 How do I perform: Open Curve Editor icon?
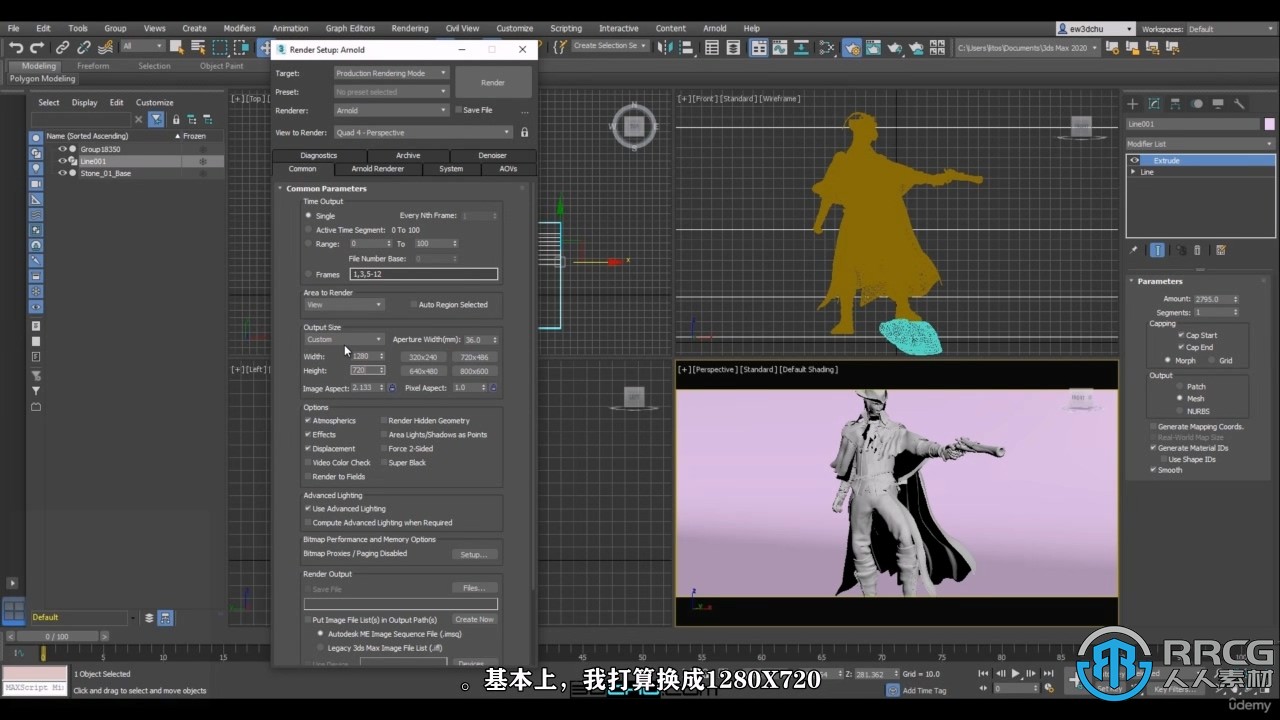click(780, 47)
